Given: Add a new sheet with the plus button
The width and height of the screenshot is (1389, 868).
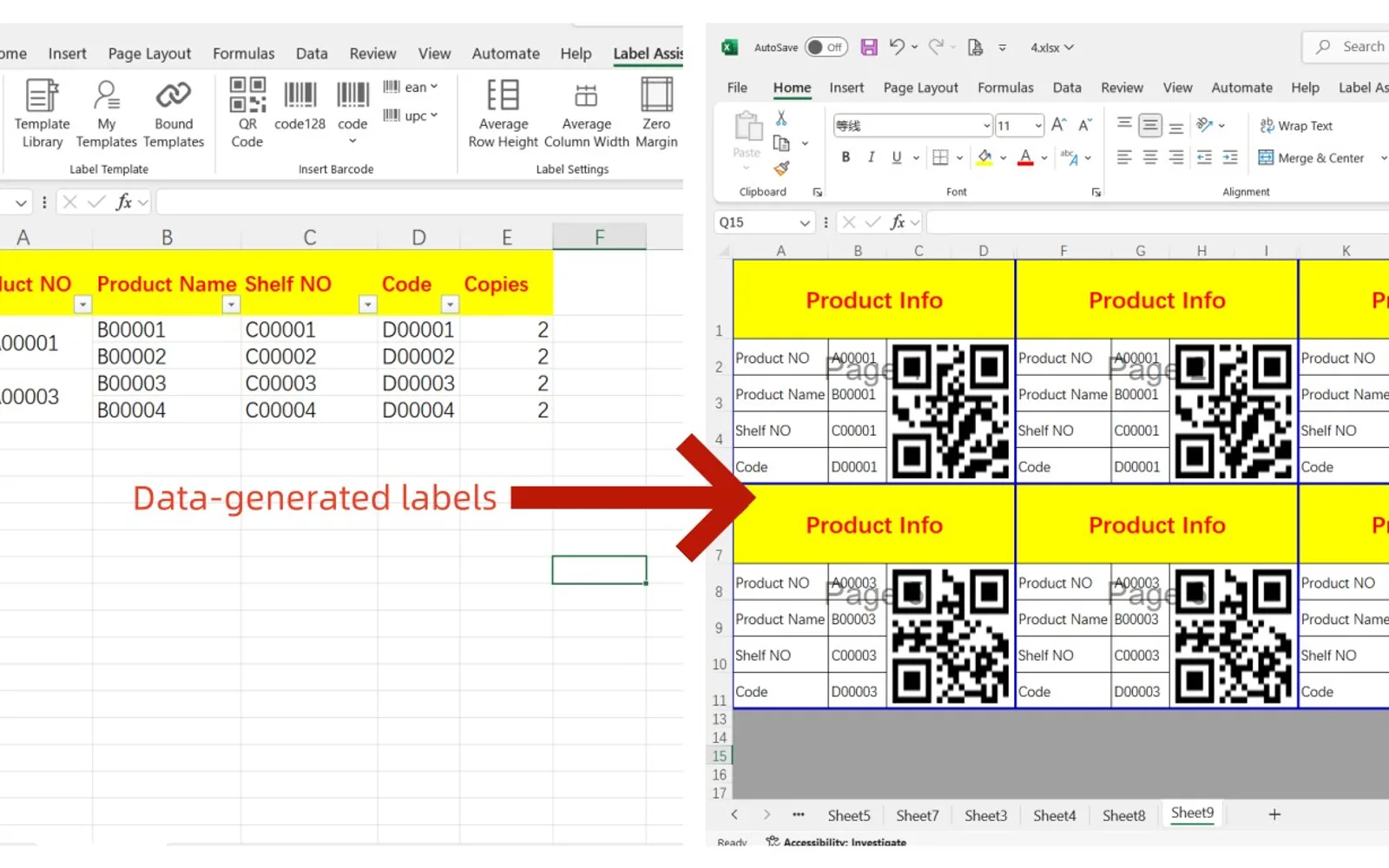Looking at the screenshot, I should 1274,814.
